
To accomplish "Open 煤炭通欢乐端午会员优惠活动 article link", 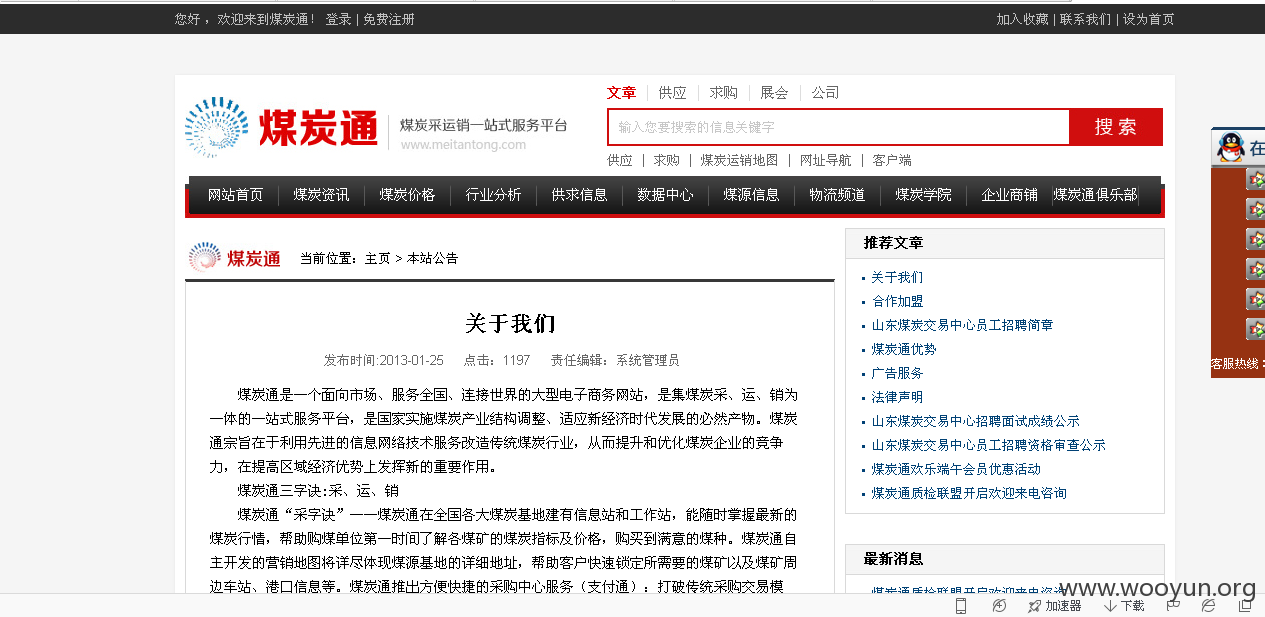I will pyautogui.click(x=956, y=469).
